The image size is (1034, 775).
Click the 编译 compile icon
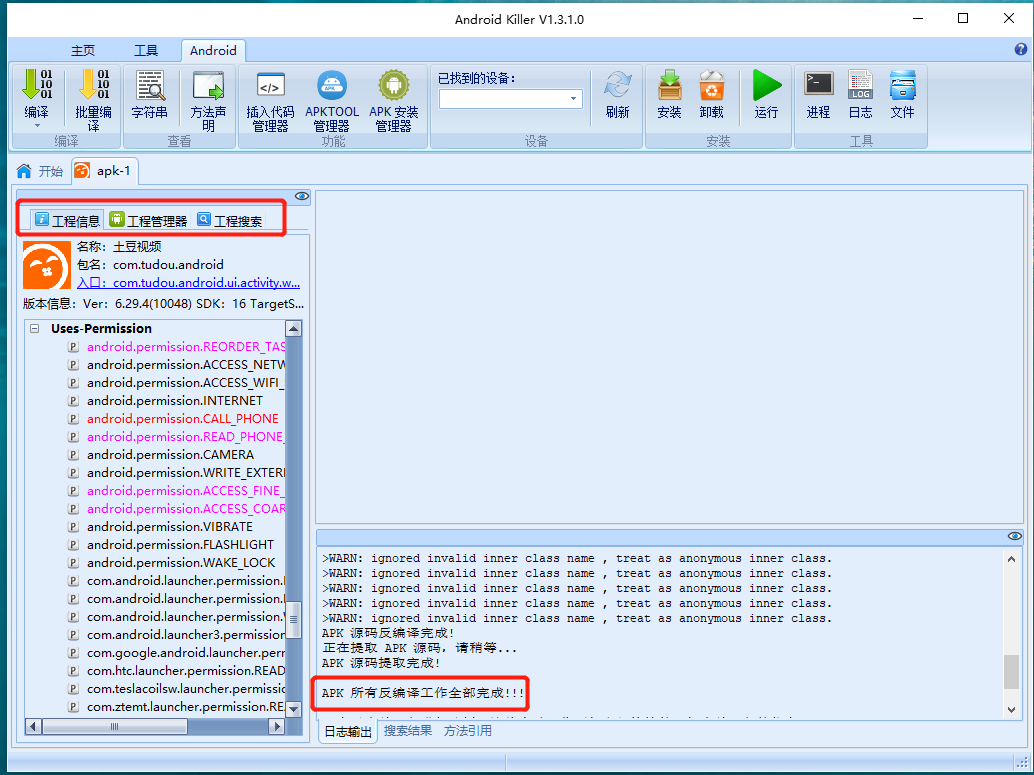click(x=37, y=94)
